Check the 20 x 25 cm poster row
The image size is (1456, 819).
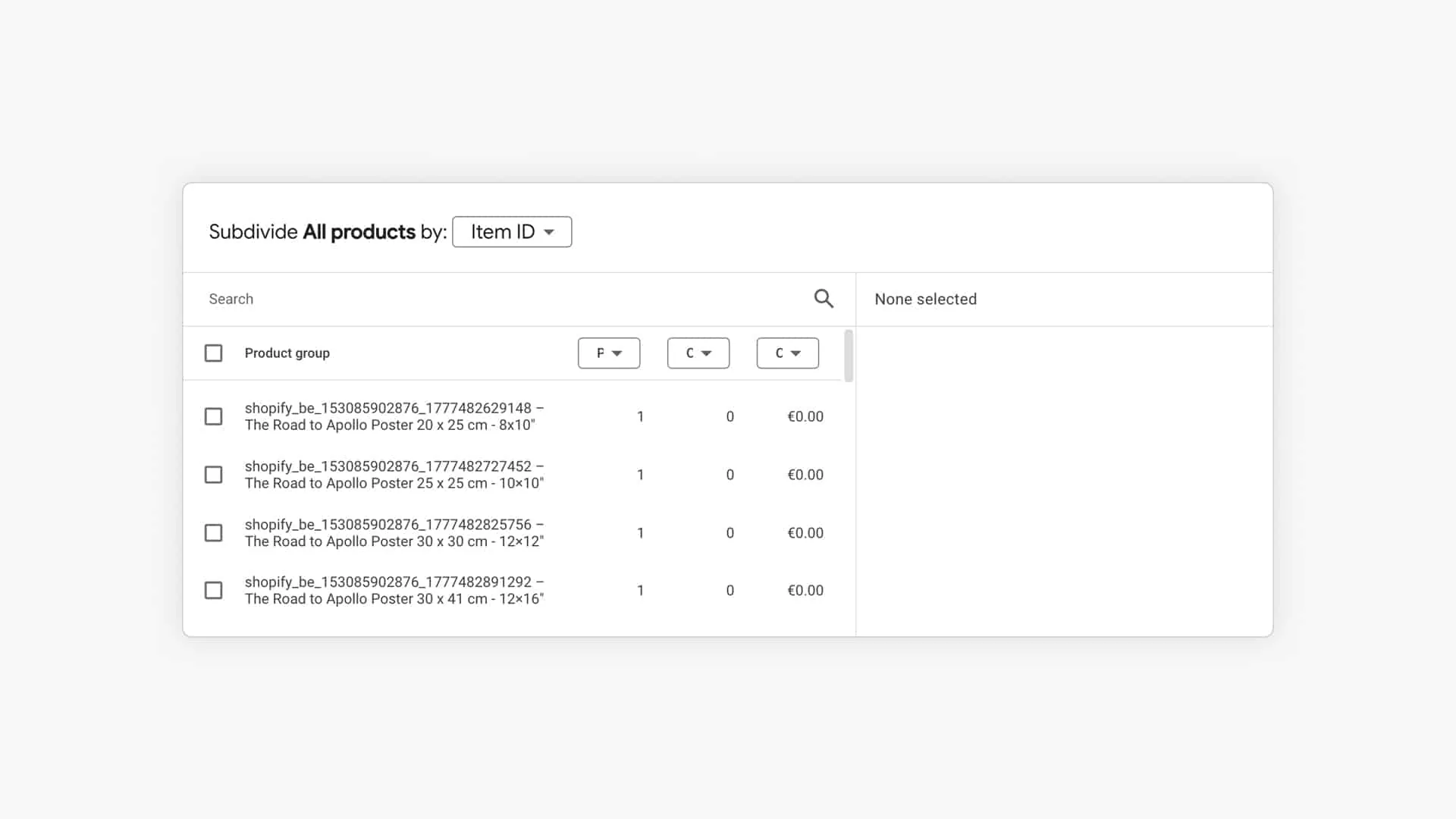tap(214, 416)
